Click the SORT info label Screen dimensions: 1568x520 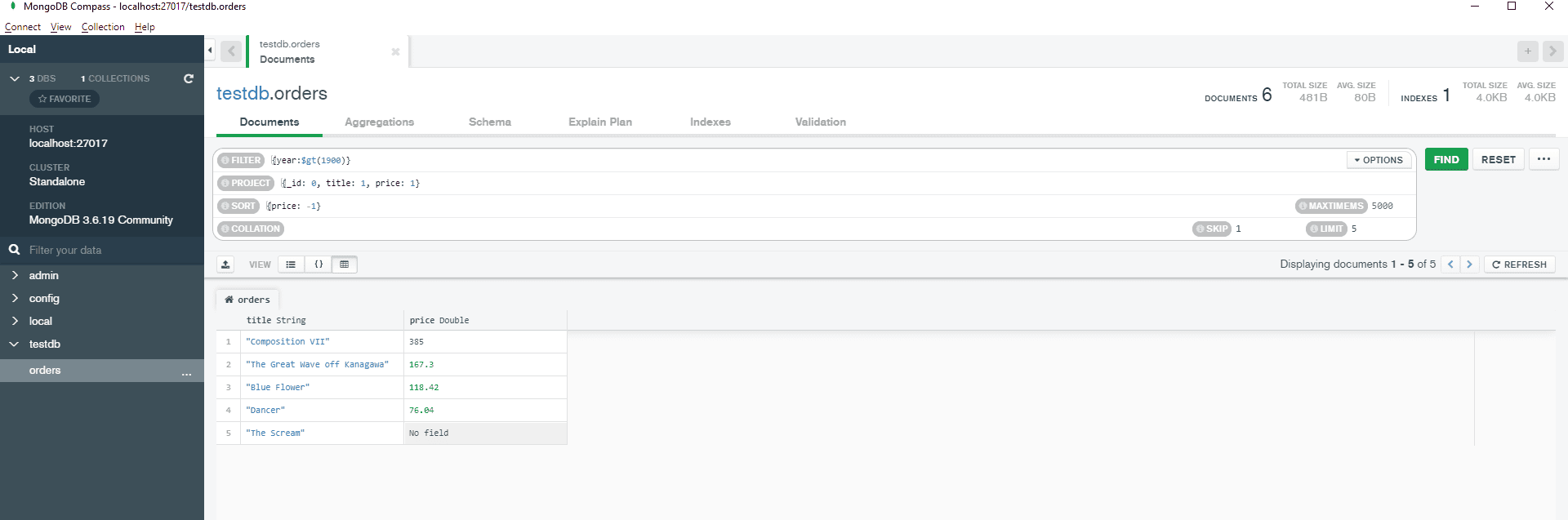(x=238, y=206)
